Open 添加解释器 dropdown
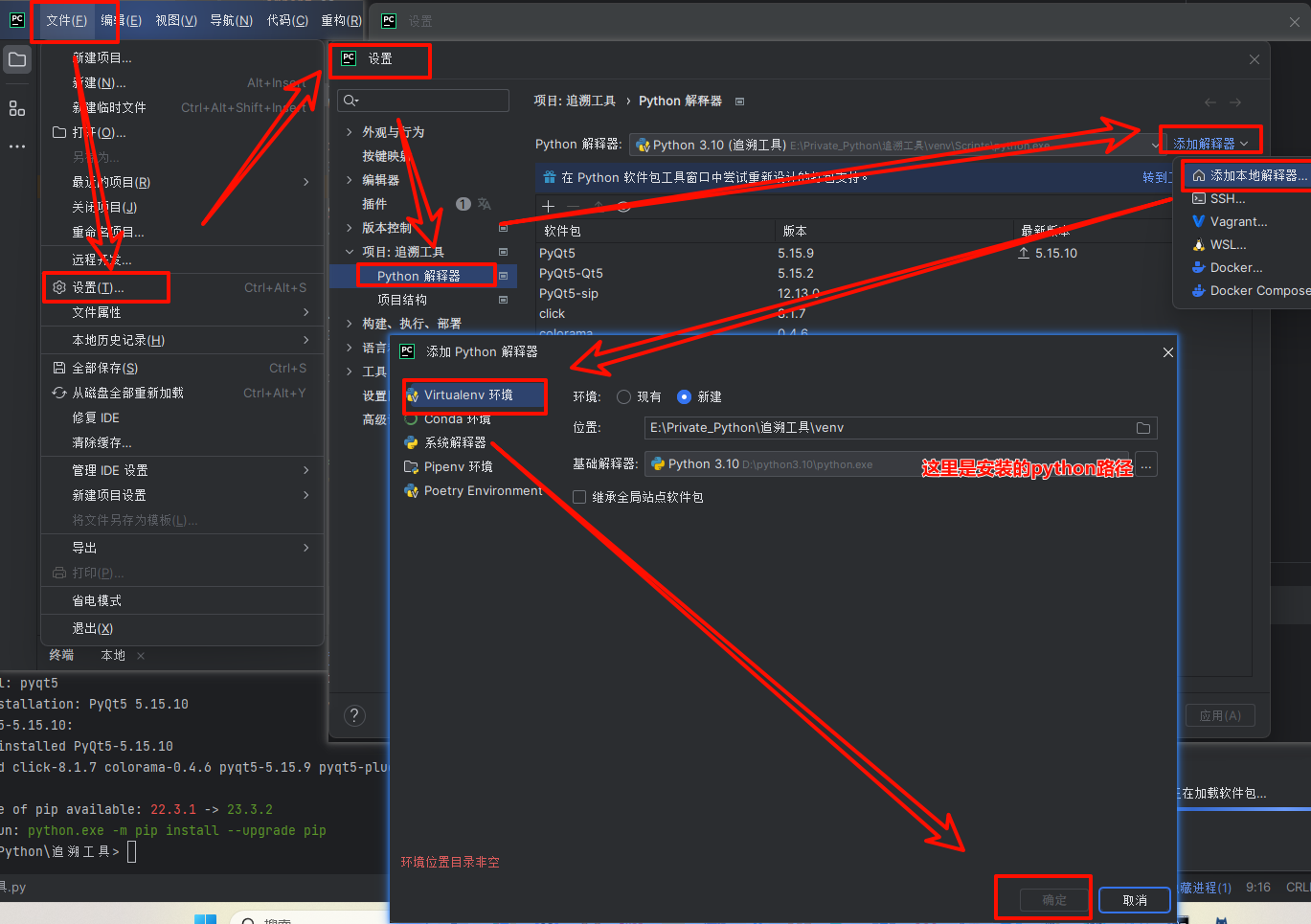Screen dimensions: 1311x924 [1210, 144]
